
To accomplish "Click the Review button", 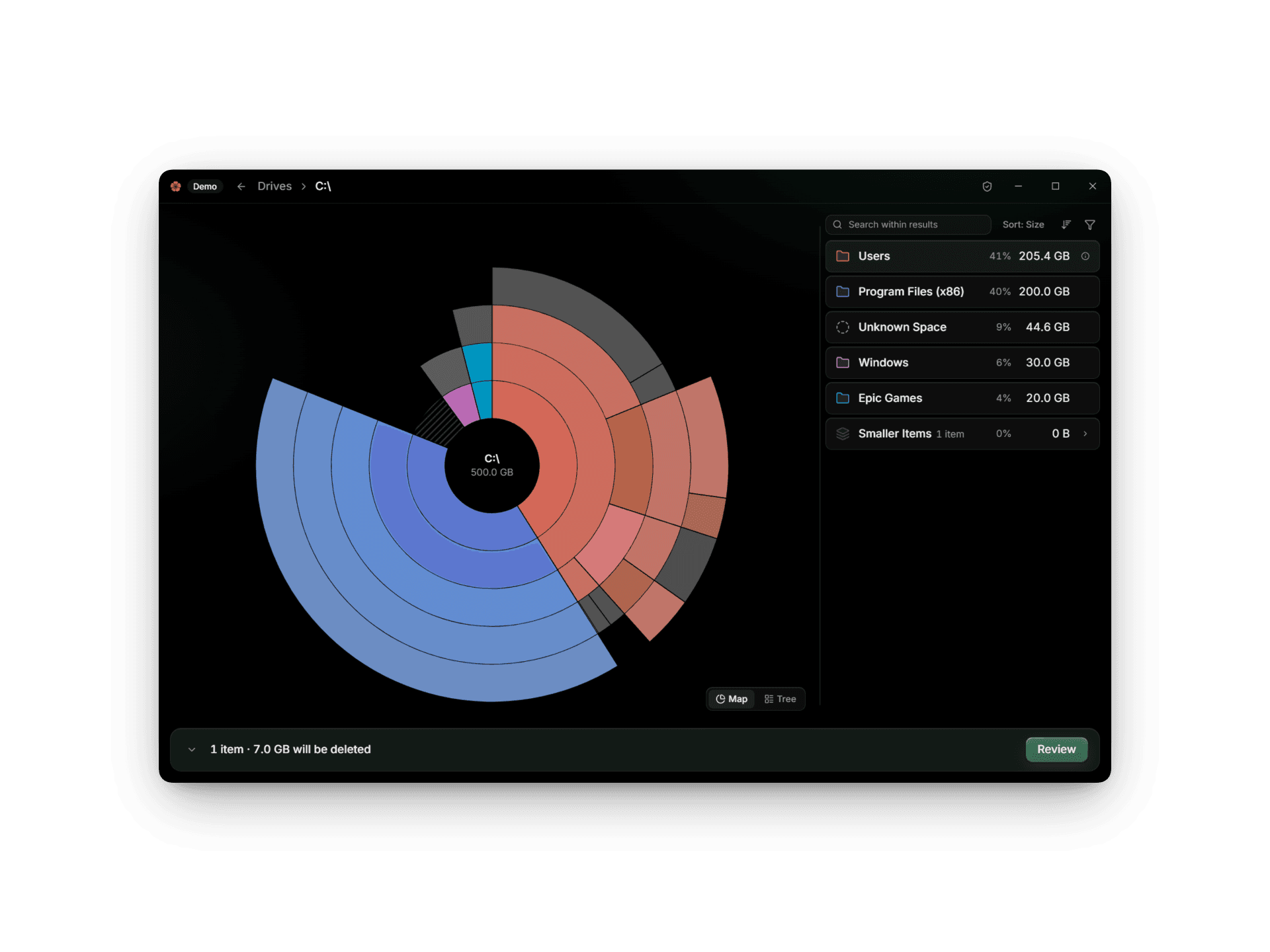I will [x=1056, y=750].
